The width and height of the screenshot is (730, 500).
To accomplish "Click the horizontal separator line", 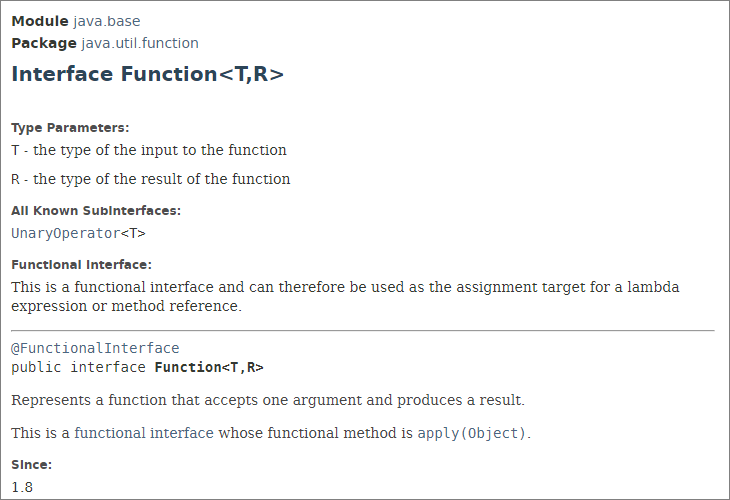I will 363,330.
